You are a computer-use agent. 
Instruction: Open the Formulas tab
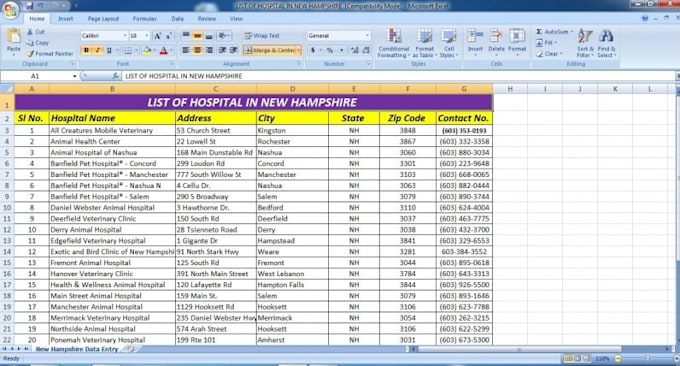click(x=144, y=19)
